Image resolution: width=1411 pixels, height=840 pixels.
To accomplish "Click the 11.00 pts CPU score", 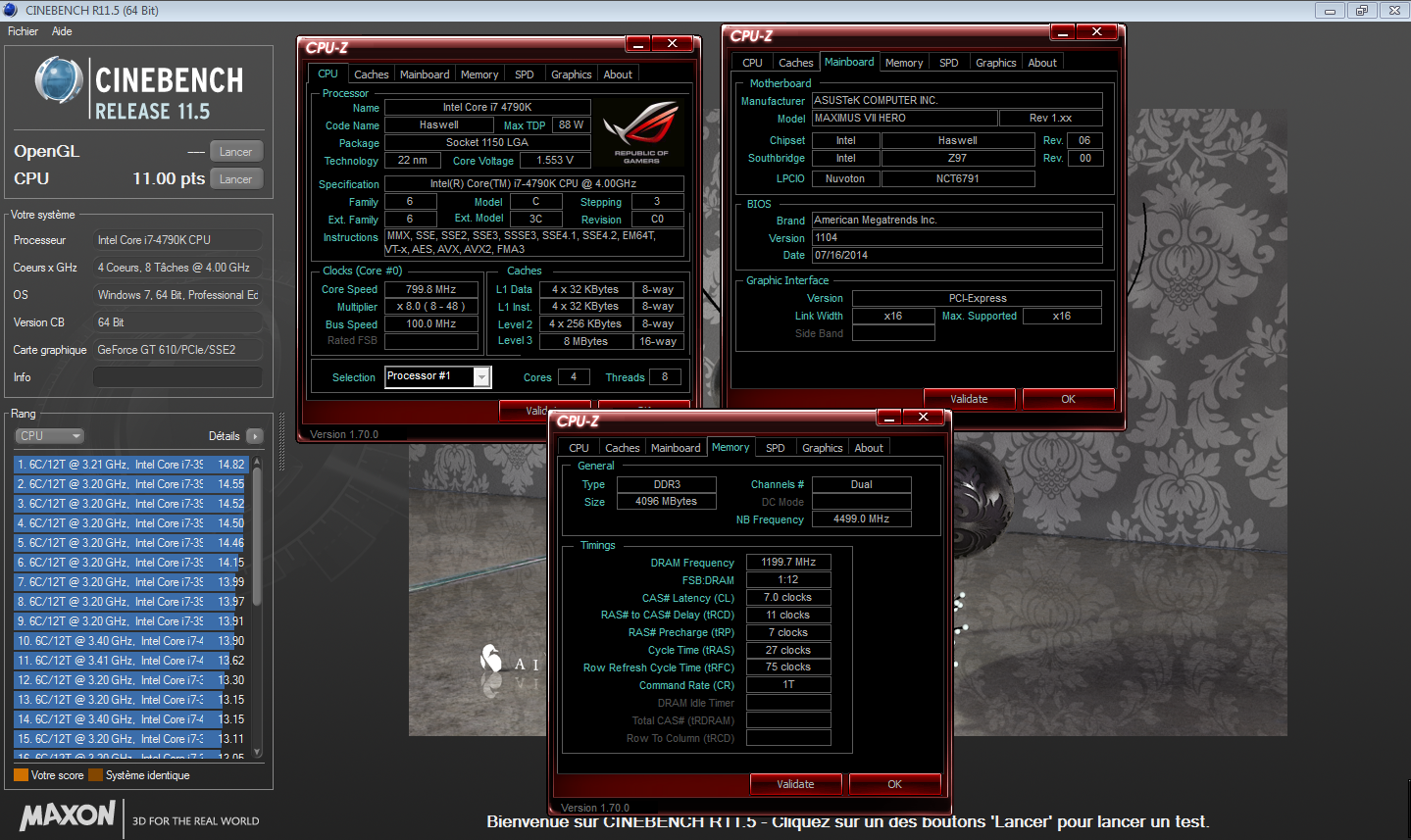I will [x=169, y=178].
